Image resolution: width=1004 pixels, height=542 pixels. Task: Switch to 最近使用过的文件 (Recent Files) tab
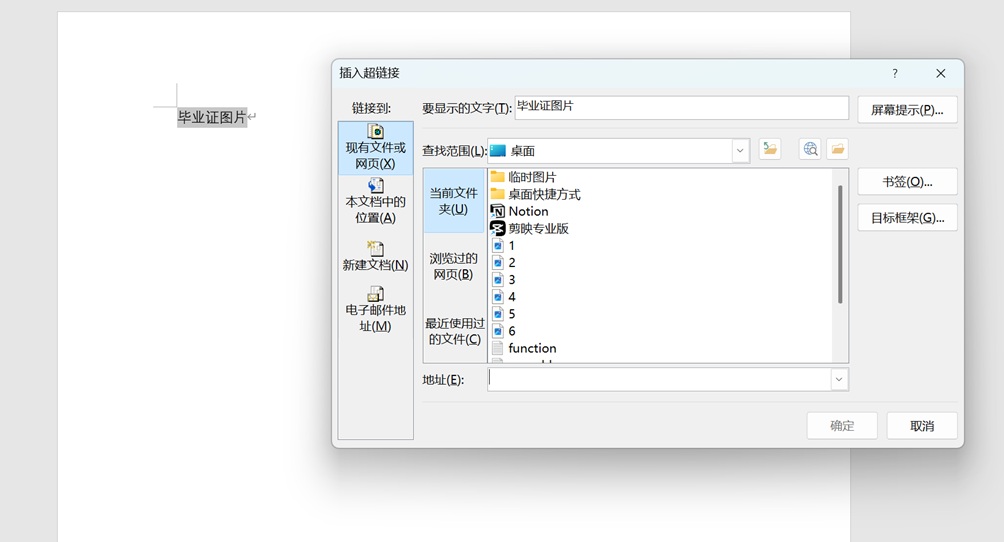tap(455, 331)
